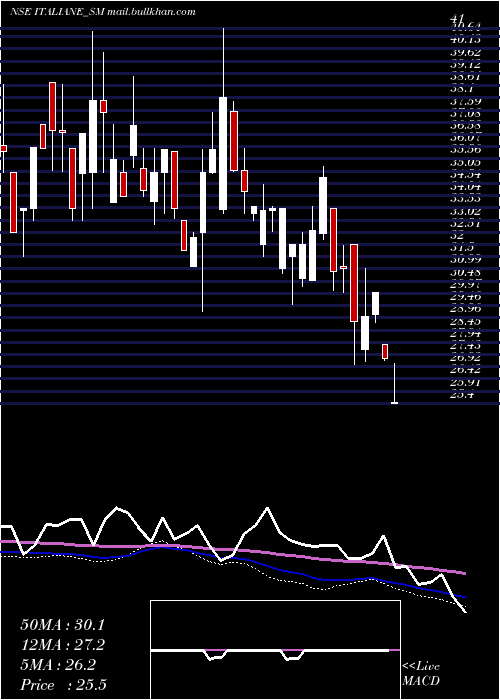Click the 25.91 price axis label
The image size is (500, 700).
(x=466, y=382)
